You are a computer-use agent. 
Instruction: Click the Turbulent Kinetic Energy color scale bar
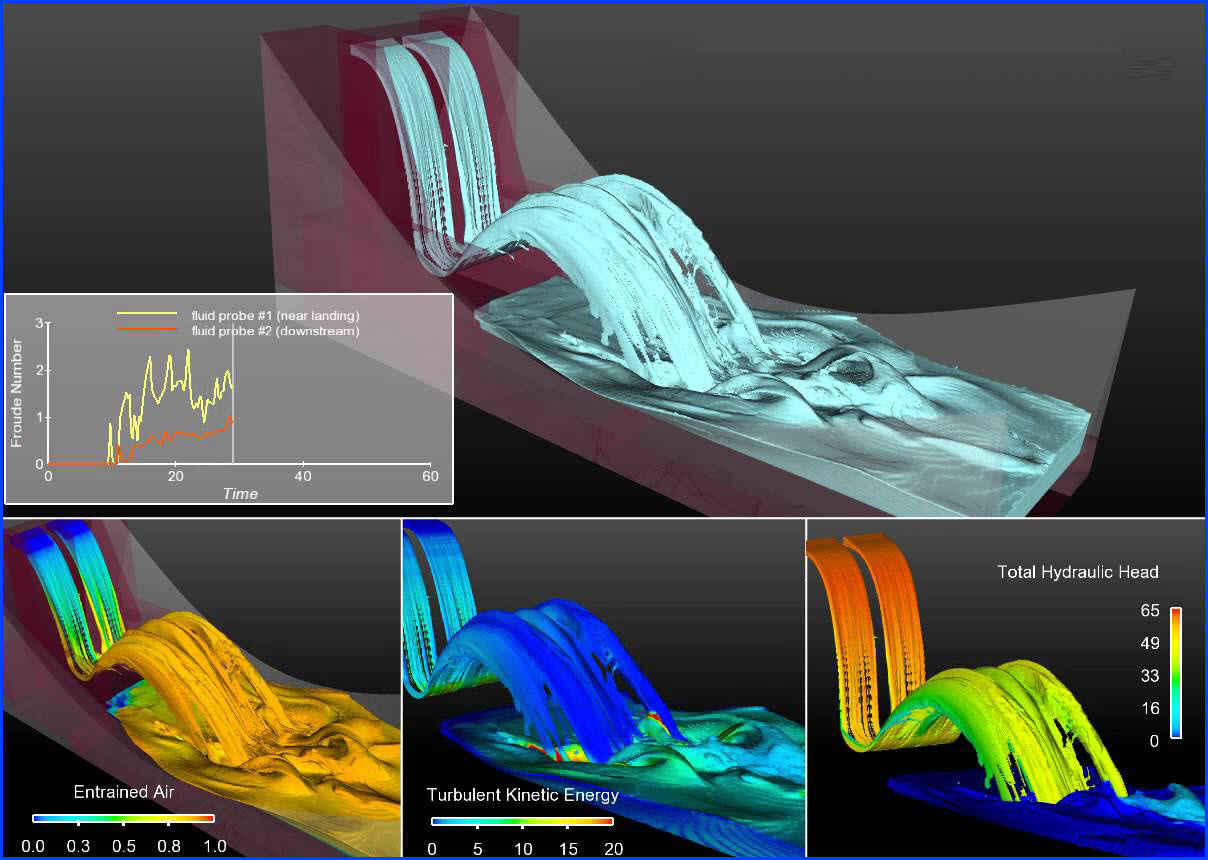pos(522,821)
